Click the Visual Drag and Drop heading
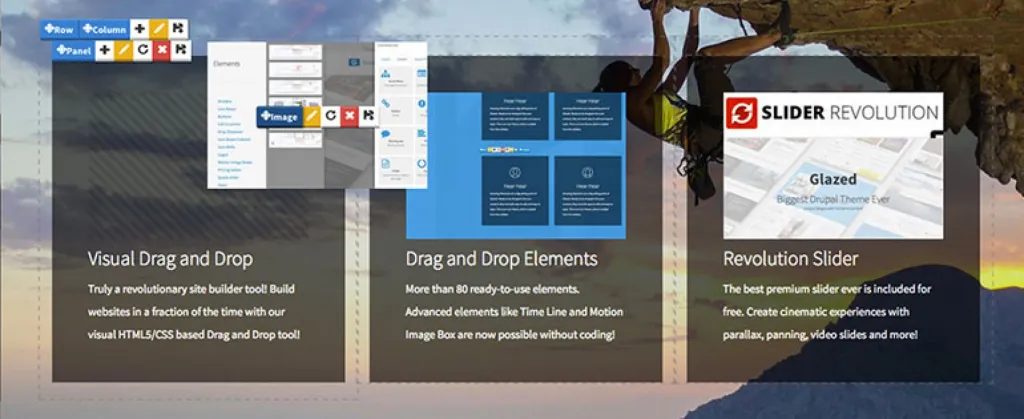 click(x=170, y=259)
